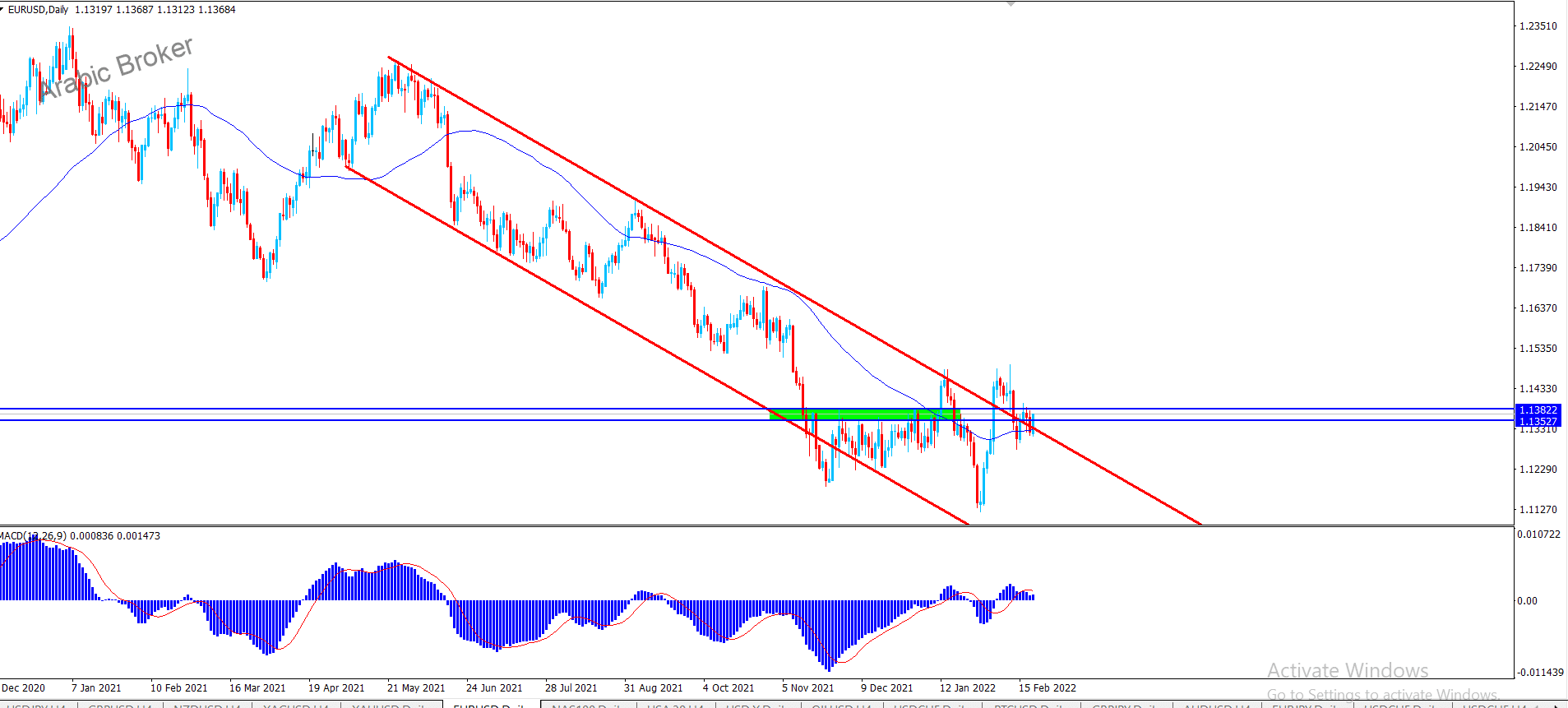1568x708 pixels.
Task: Click the 1.19430 price scale value
Action: (1538, 187)
